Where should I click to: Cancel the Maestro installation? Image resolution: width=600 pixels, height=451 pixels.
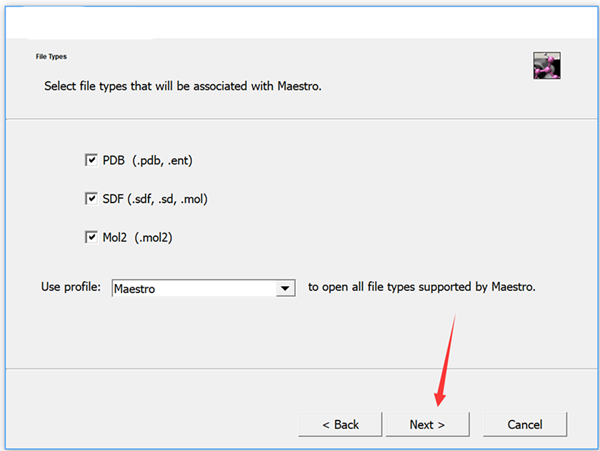coord(525,424)
